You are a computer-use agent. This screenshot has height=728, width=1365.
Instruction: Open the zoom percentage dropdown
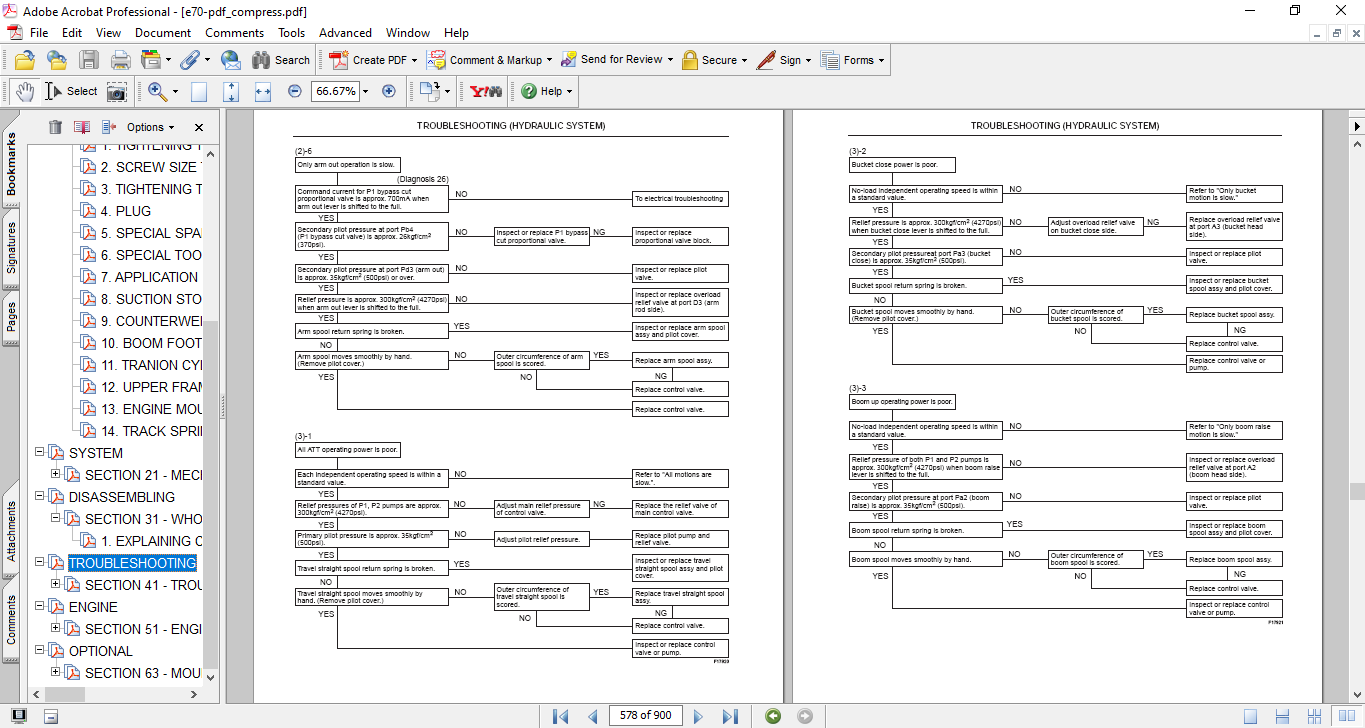[x=365, y=91]
